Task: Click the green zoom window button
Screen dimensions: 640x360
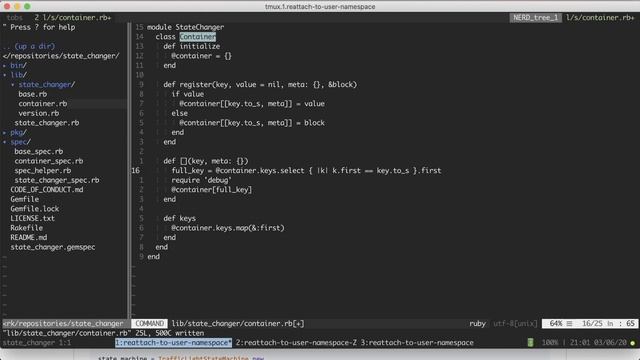Action: point(27,7)
